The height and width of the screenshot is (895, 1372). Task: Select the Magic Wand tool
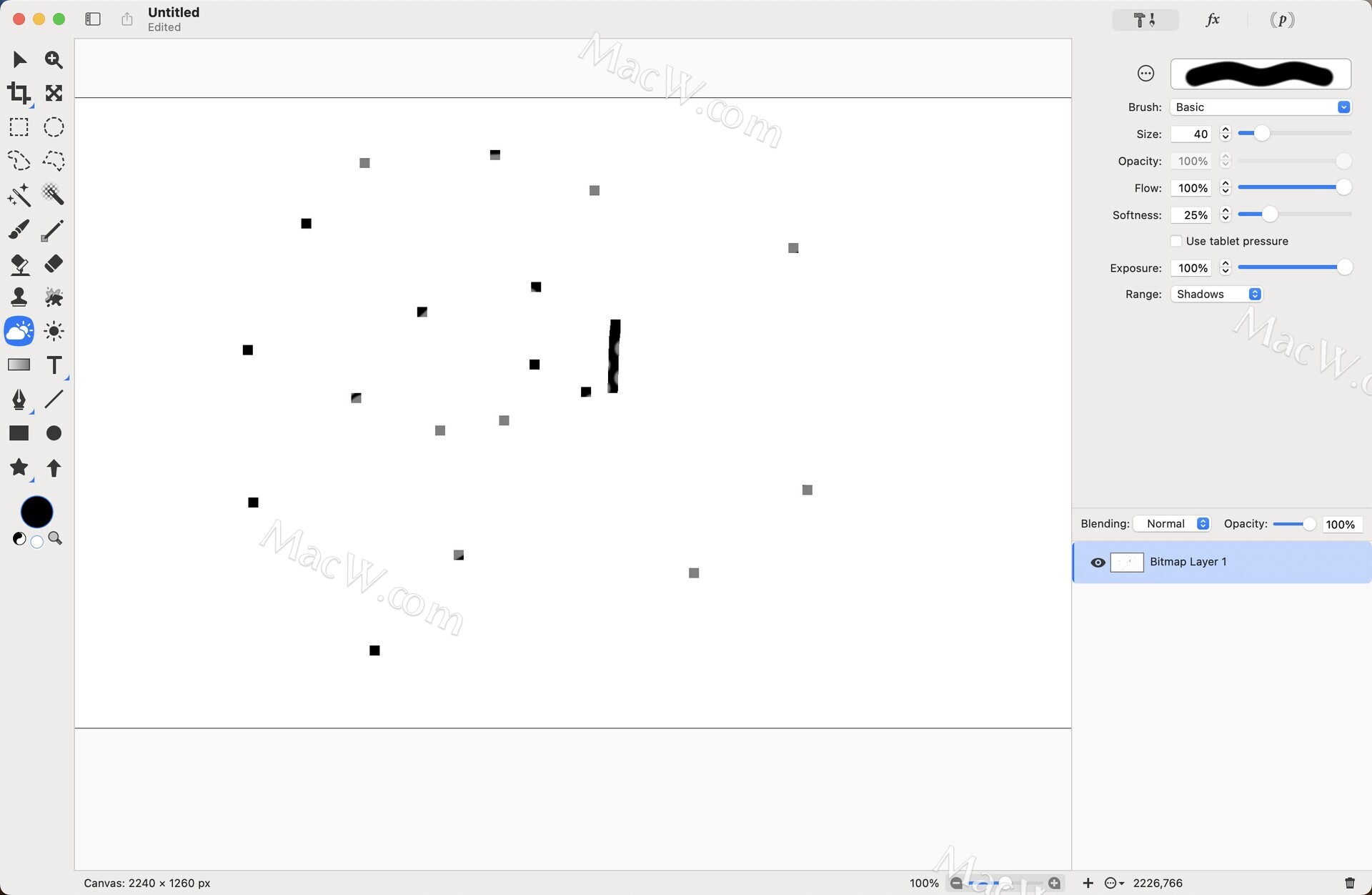coord(19,194)
